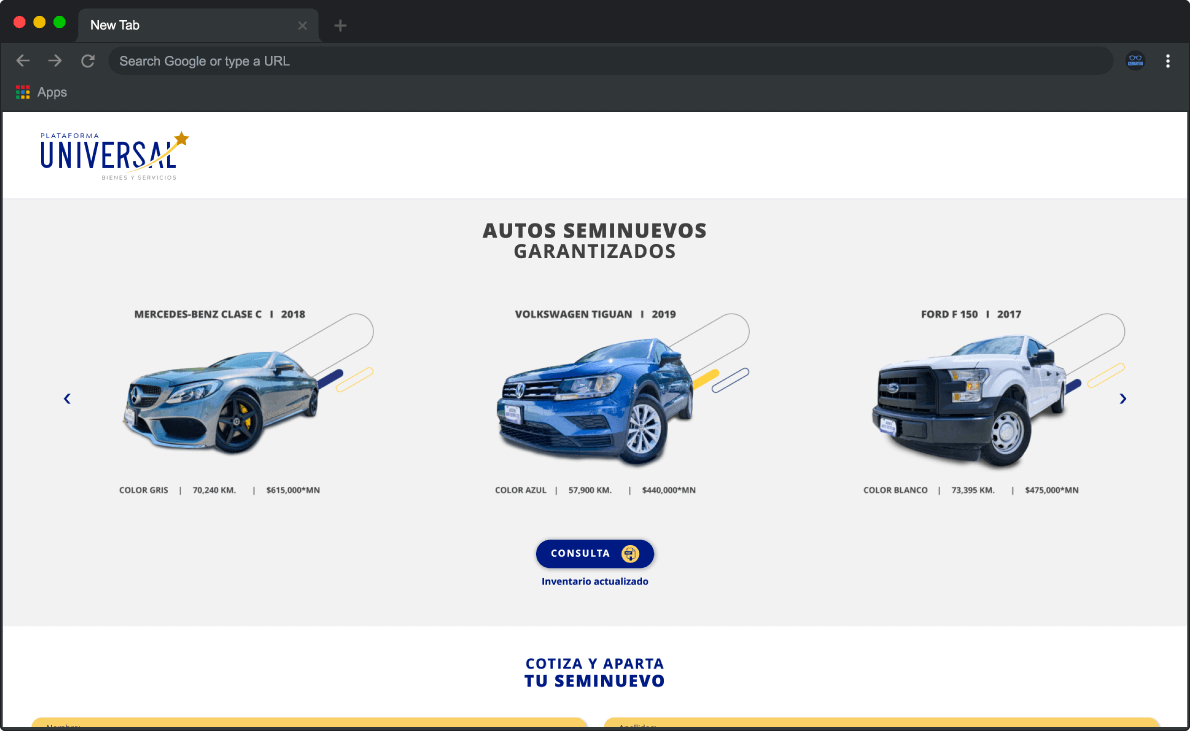The width and height of the screenshot is (1190, 731).
Task: Open the Apps grid icon in bookmarks bar
Action: click(23, 92)
